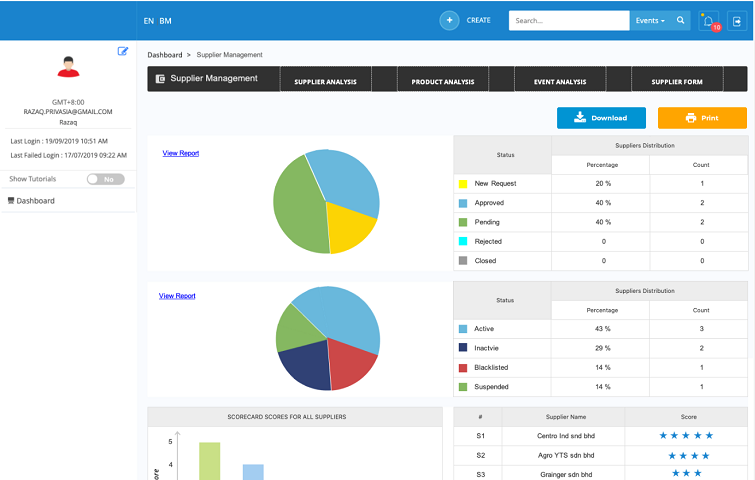Click the orange Print button
Image resolution: width=755 pixels, height=480 pixels.
pos(702,118)
